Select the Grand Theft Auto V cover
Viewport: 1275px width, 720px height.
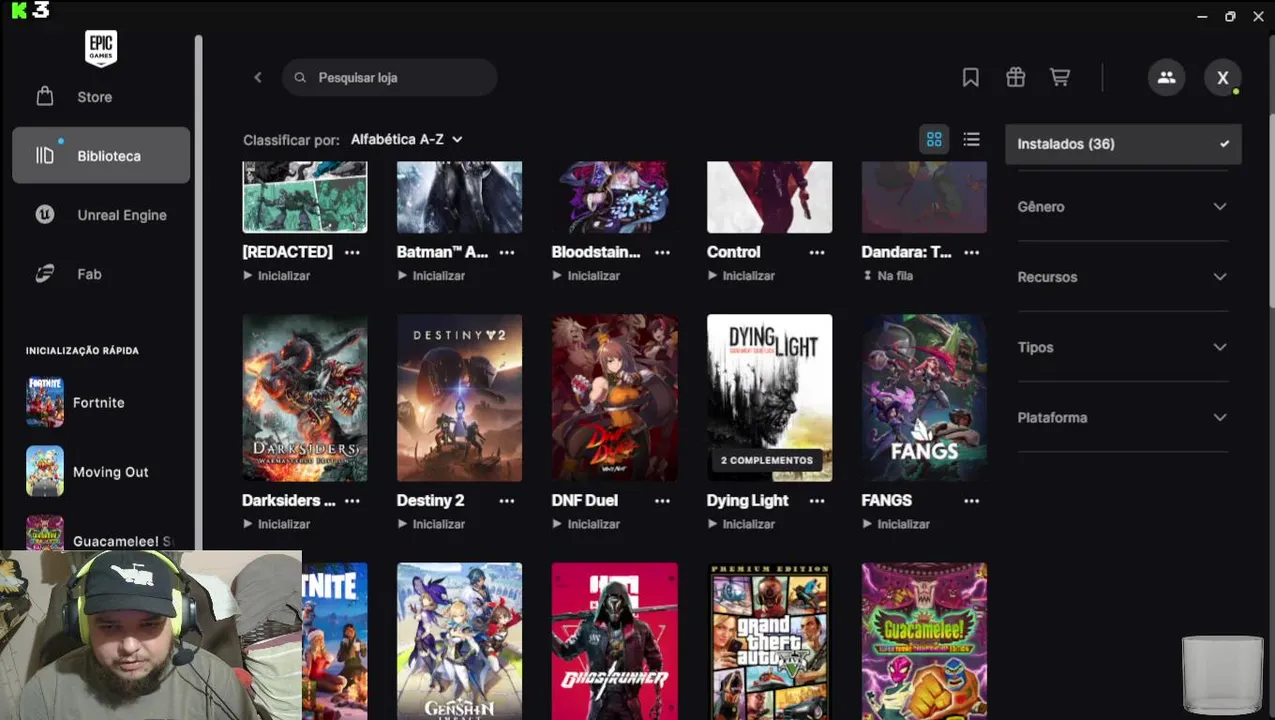770,641
